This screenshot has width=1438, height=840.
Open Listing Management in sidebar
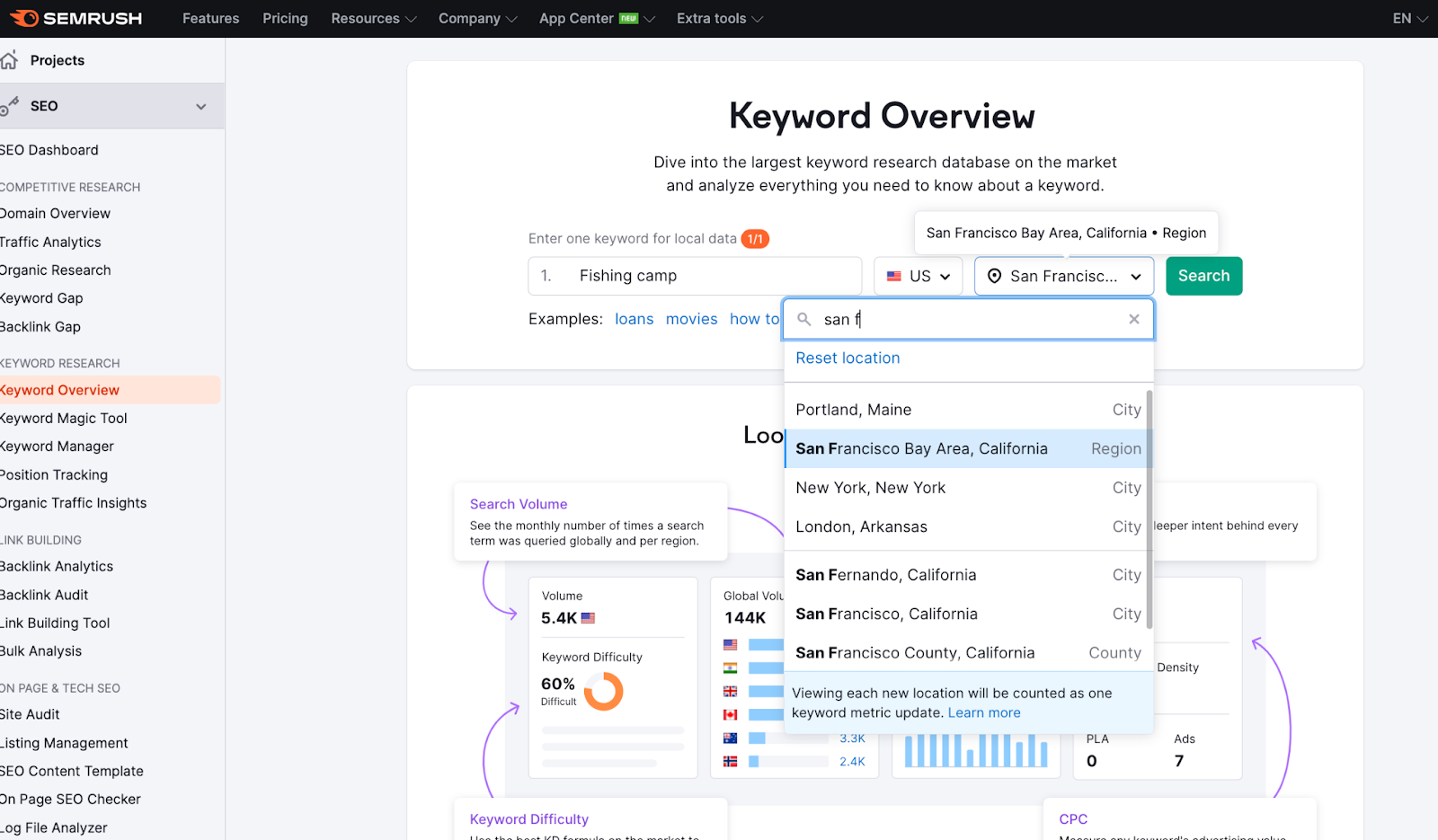tap(64, 743)
